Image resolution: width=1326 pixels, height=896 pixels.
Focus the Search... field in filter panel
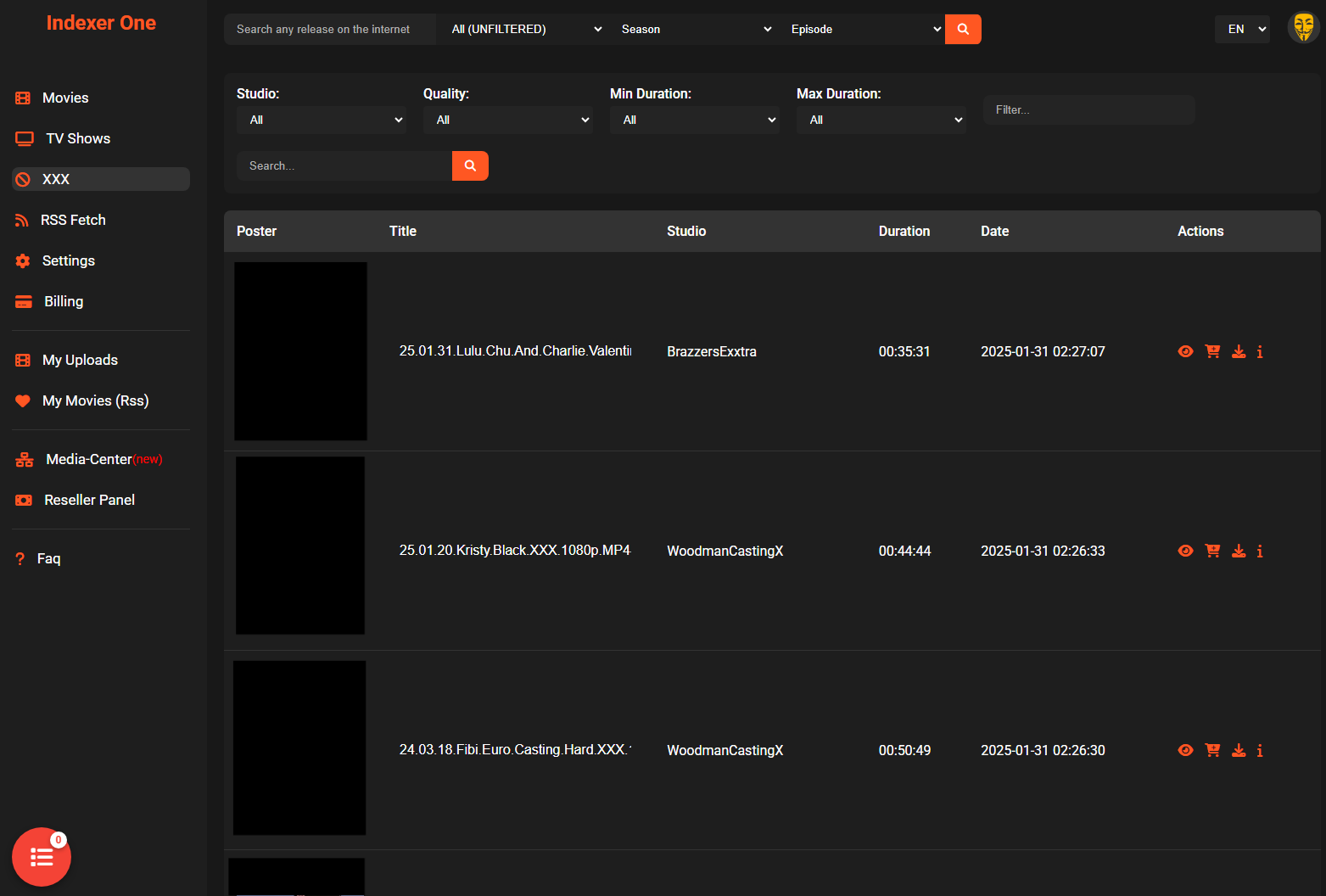coord(344,165)
